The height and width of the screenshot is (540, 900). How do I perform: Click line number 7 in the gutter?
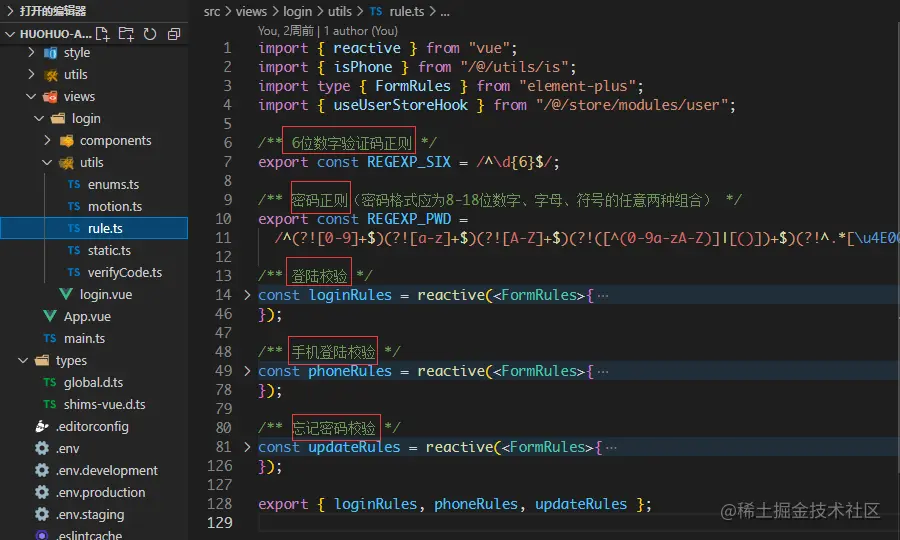[x=227, y=162]
